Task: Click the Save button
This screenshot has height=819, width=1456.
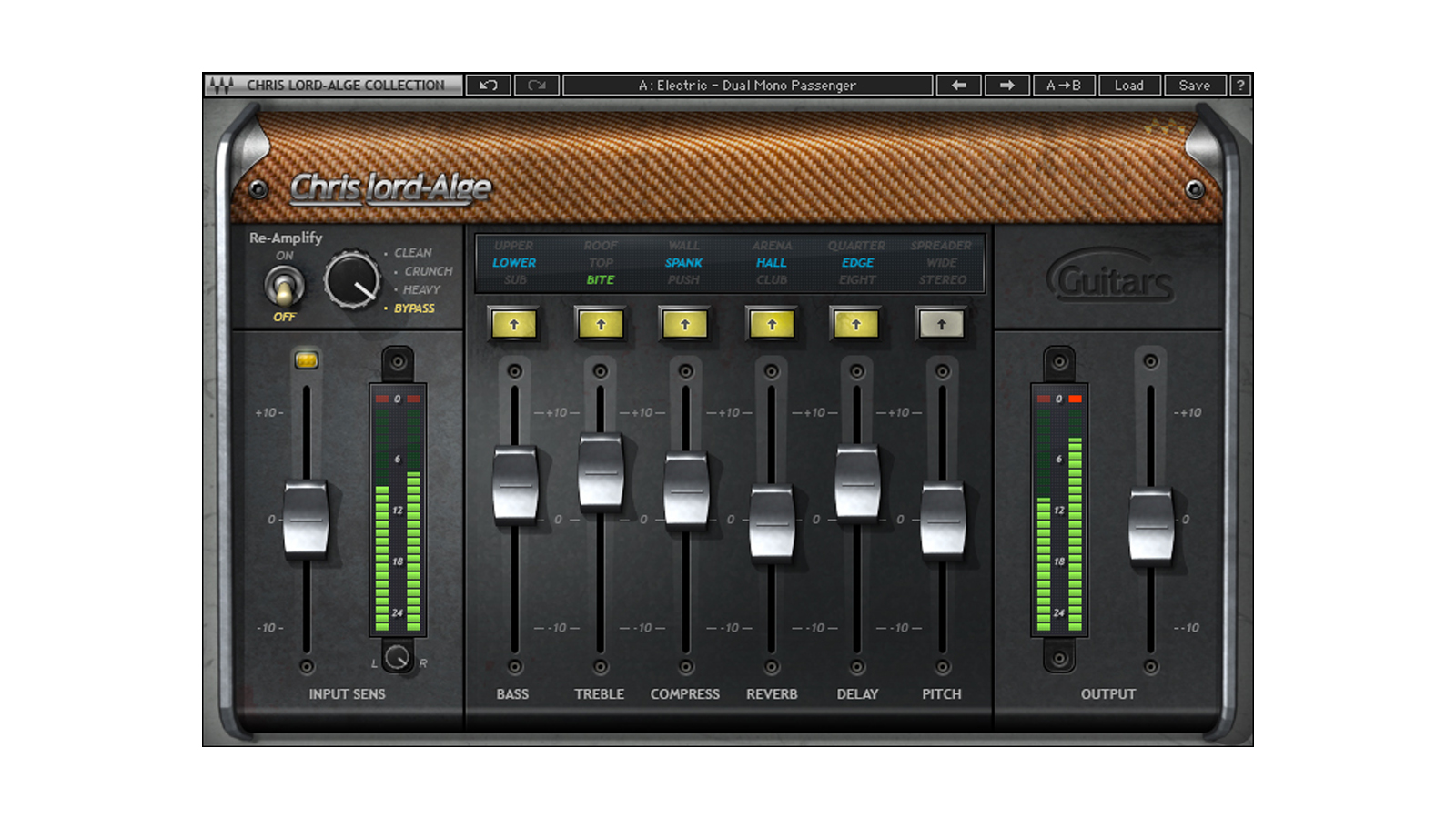Action: (1195, 86)
